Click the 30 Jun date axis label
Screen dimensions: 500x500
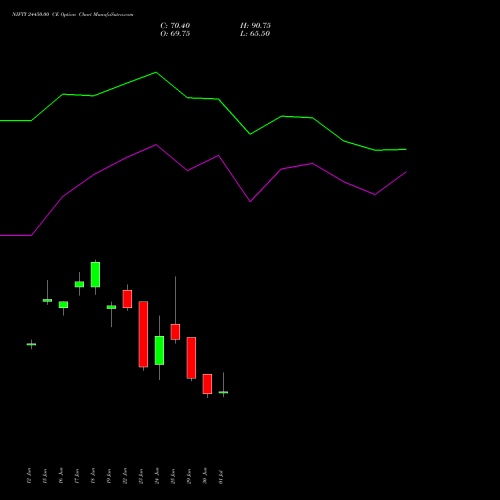(x=205, y=476)
